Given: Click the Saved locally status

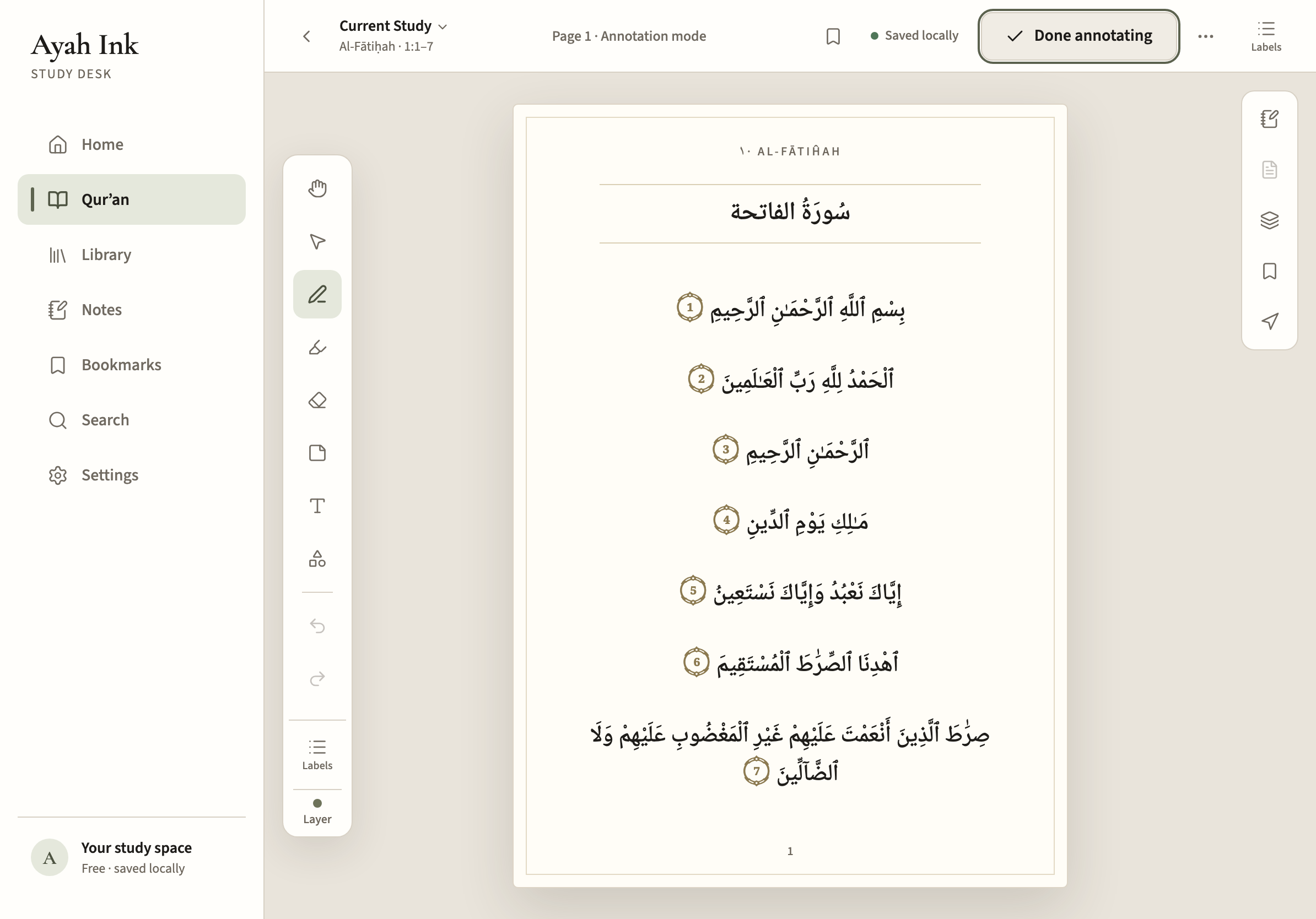Looking at the screenshot, I should [x=914, y=35].
